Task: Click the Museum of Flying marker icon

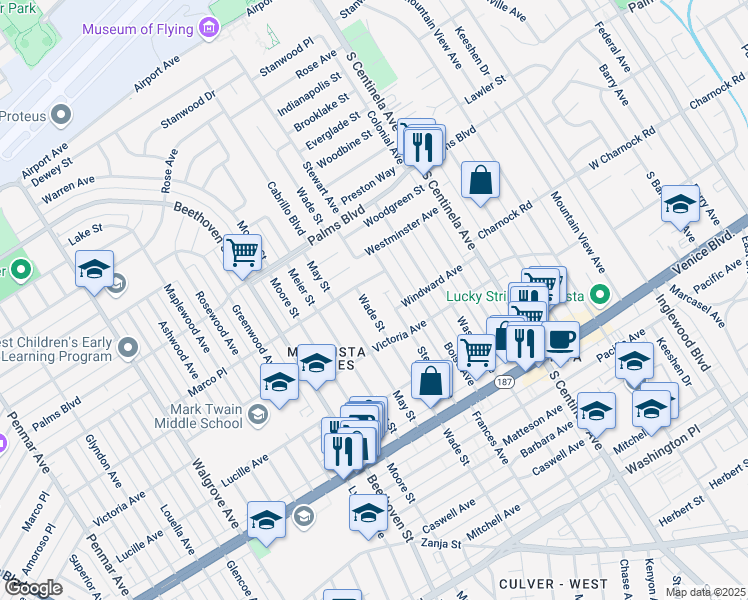Action: tap(208, 28)
